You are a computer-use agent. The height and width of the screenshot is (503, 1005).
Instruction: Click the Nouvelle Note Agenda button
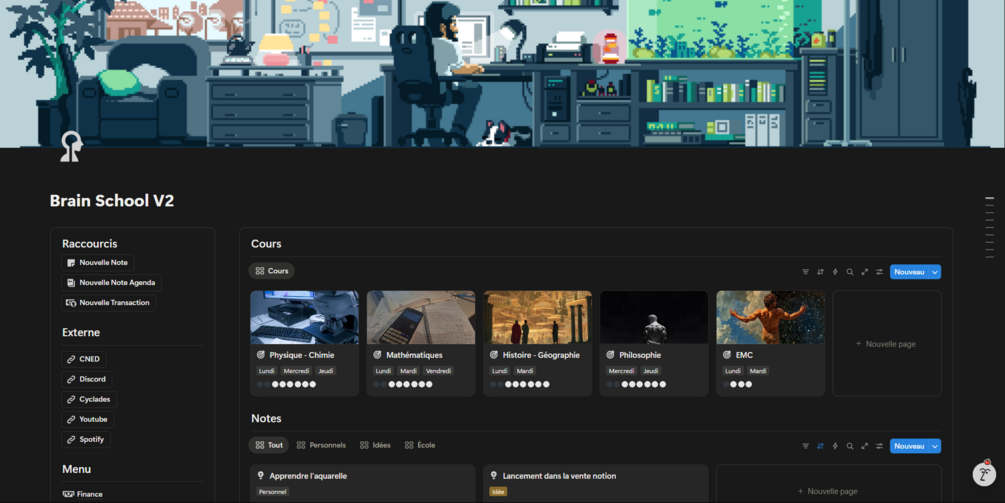pos(112,283)
